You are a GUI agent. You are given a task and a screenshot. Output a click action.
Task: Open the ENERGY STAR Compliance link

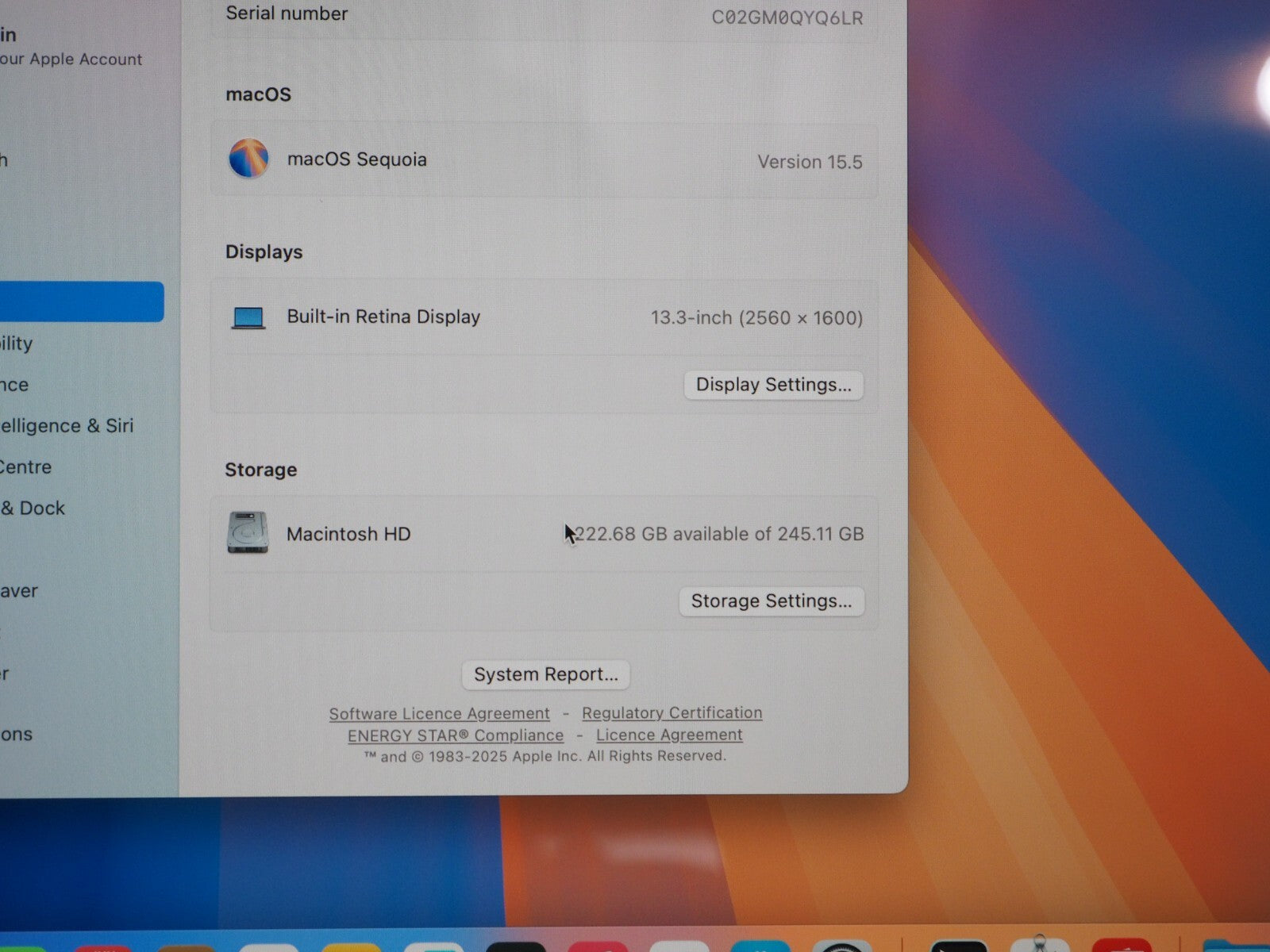pyautogui.click(x=456, y=735)
